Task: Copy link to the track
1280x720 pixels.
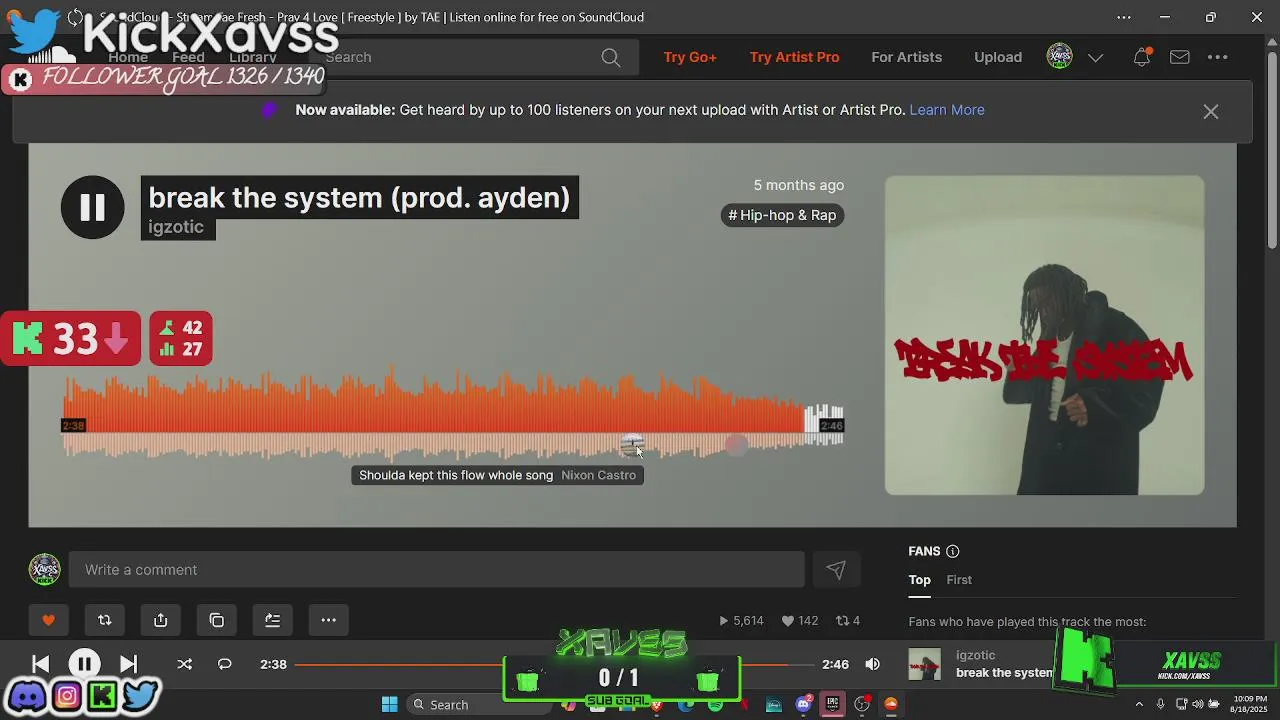Action: click(217, 620)
